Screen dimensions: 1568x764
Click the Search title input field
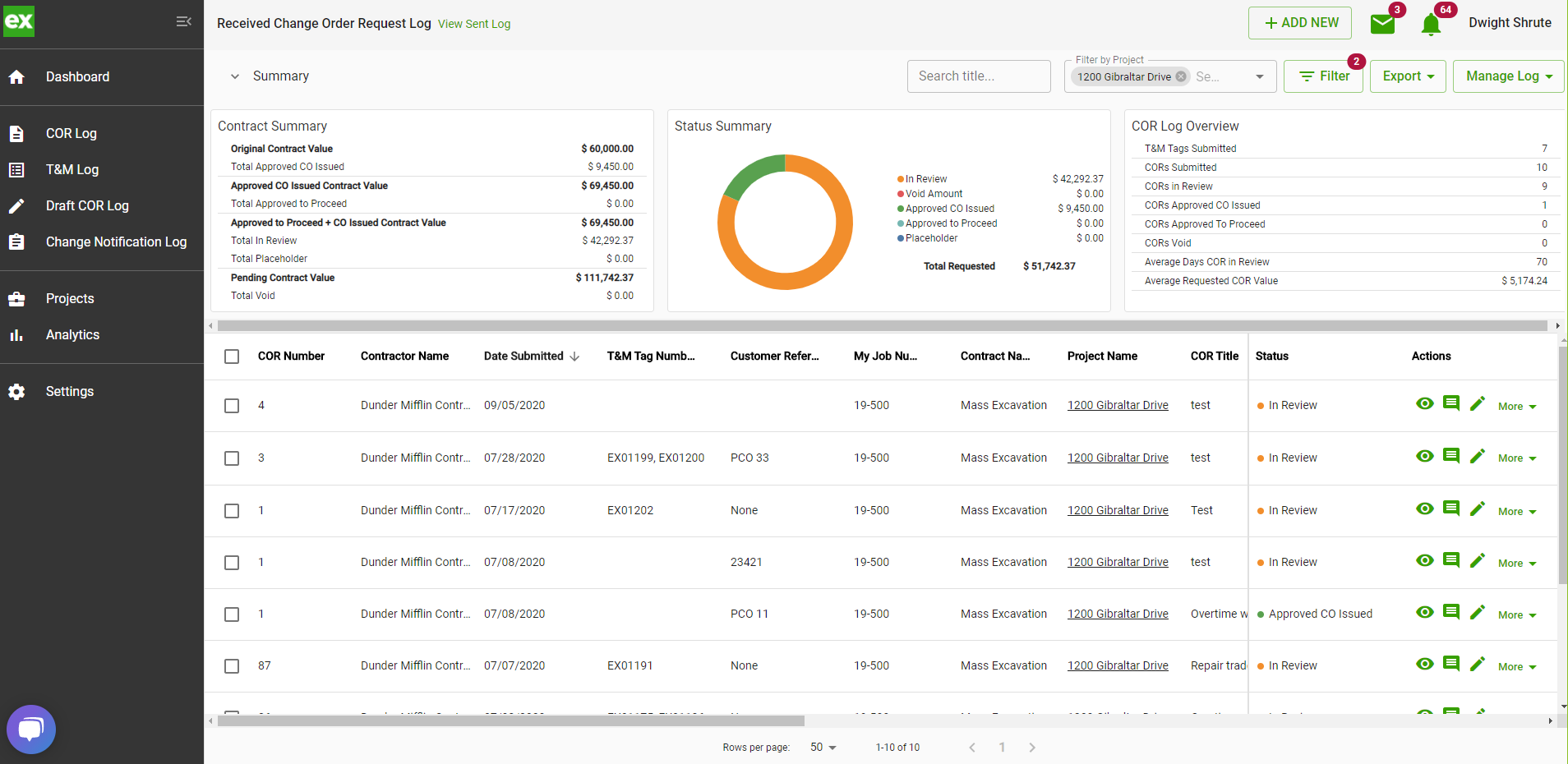click(x=978, y=76)
